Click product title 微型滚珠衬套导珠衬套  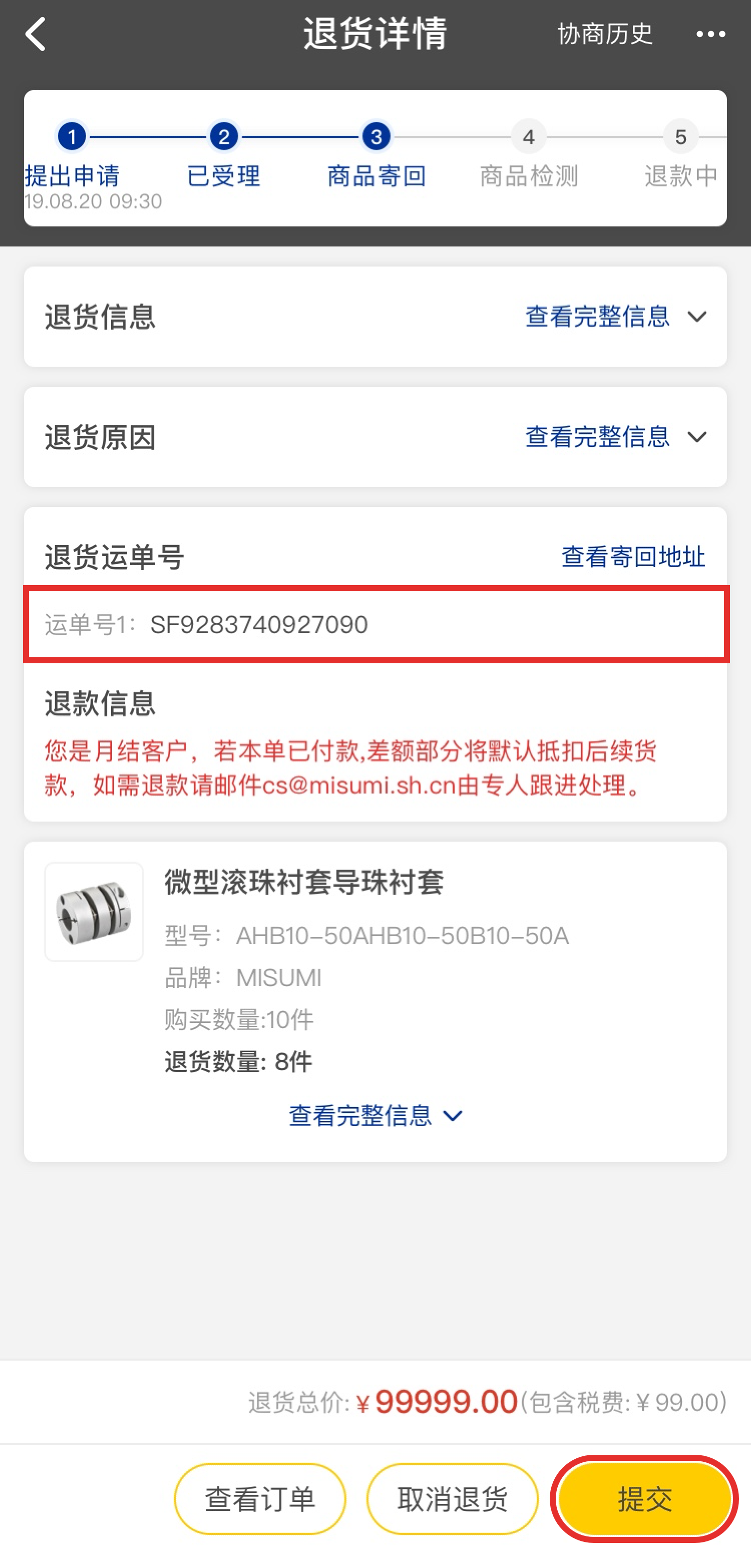pyautogui.click(x=304, y=882)
